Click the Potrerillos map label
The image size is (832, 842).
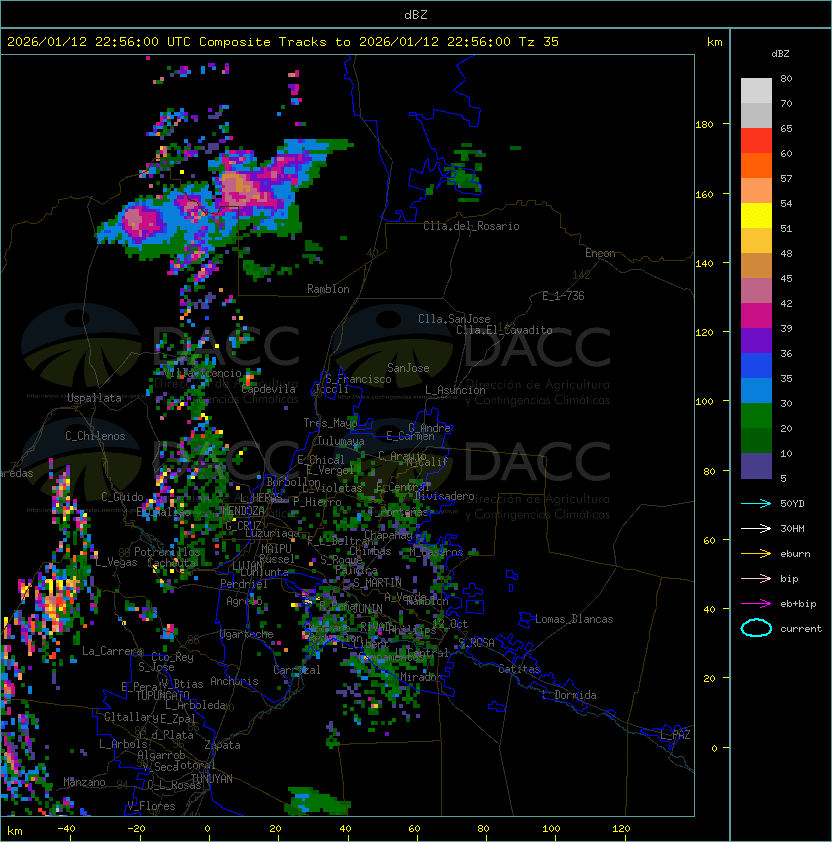[x=167, y=552]
